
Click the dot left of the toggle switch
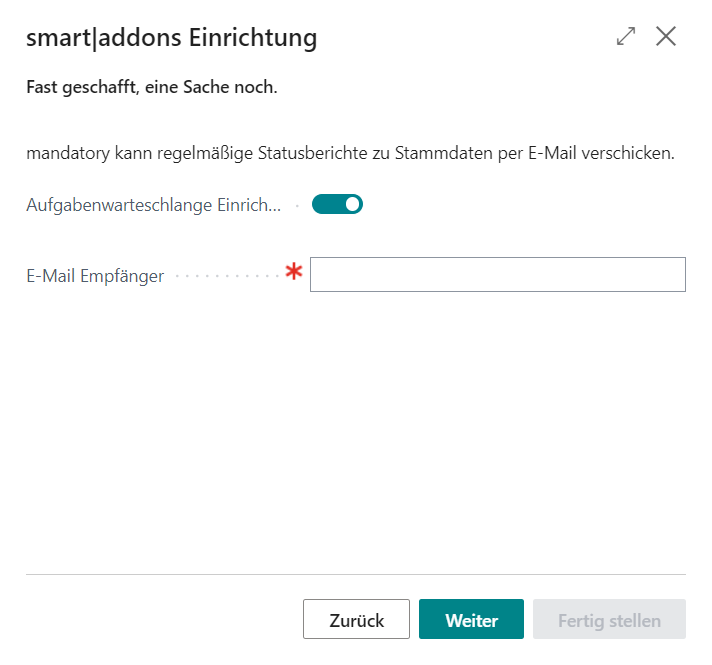(298, 206)
